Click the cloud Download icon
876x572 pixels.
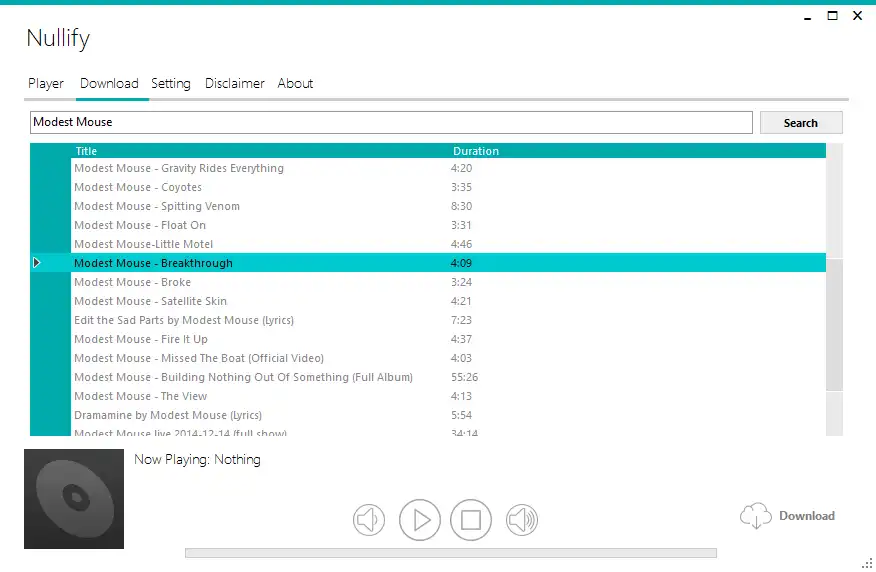(755, 515)
